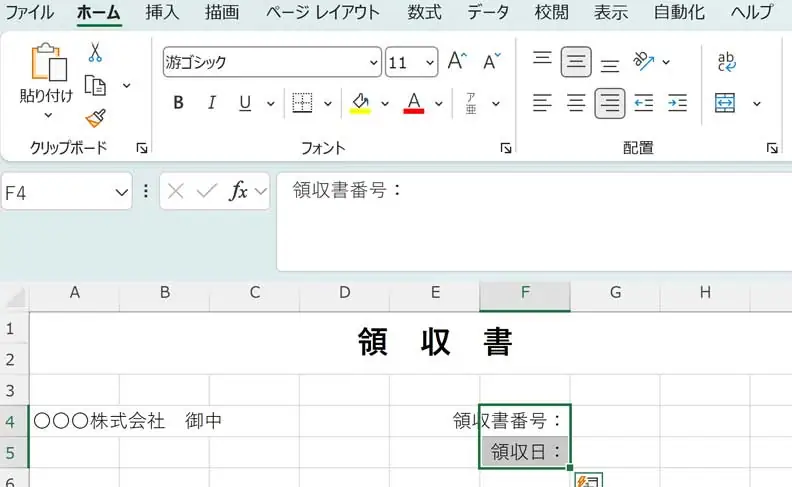Apply the borders icon
The width and height of the screenshot is (792, 487).
302,103
